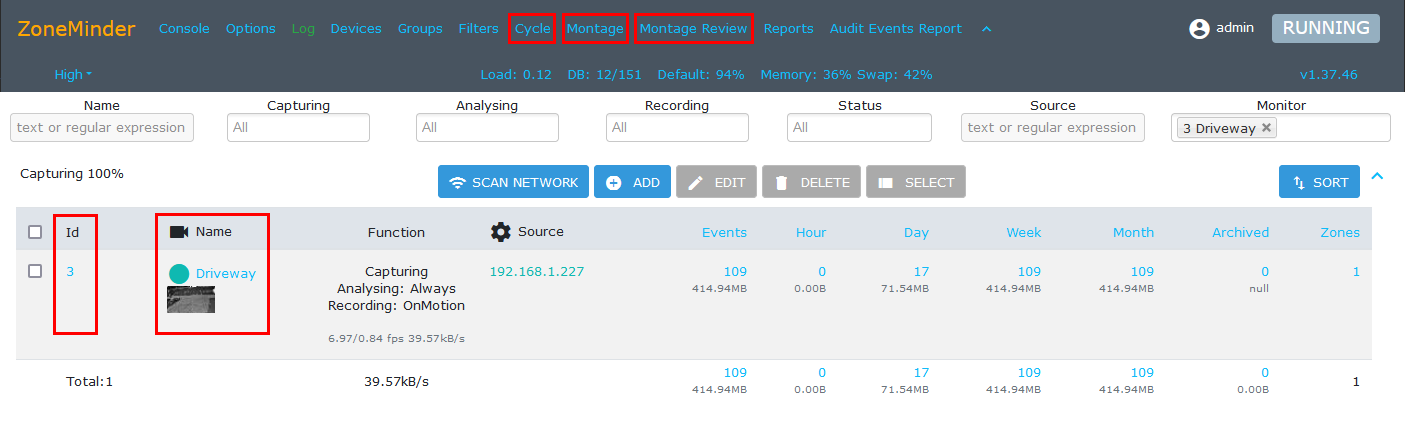Viewport: 1405px width, 423px height.
Task: Click the Week column header
Action: pyautogui.click(x=1024, y=232)
